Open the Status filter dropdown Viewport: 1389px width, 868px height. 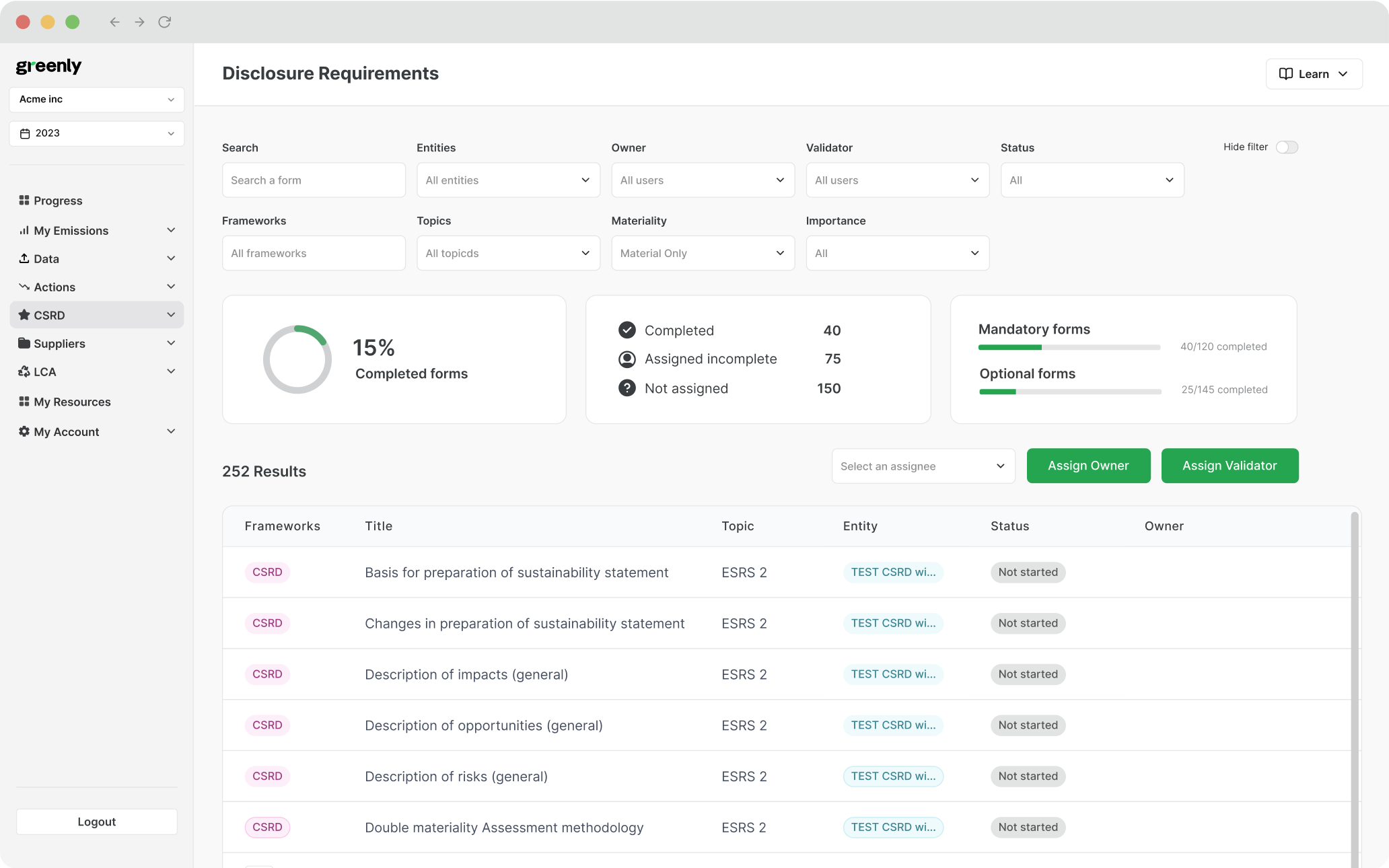[x=1092, y=180]
